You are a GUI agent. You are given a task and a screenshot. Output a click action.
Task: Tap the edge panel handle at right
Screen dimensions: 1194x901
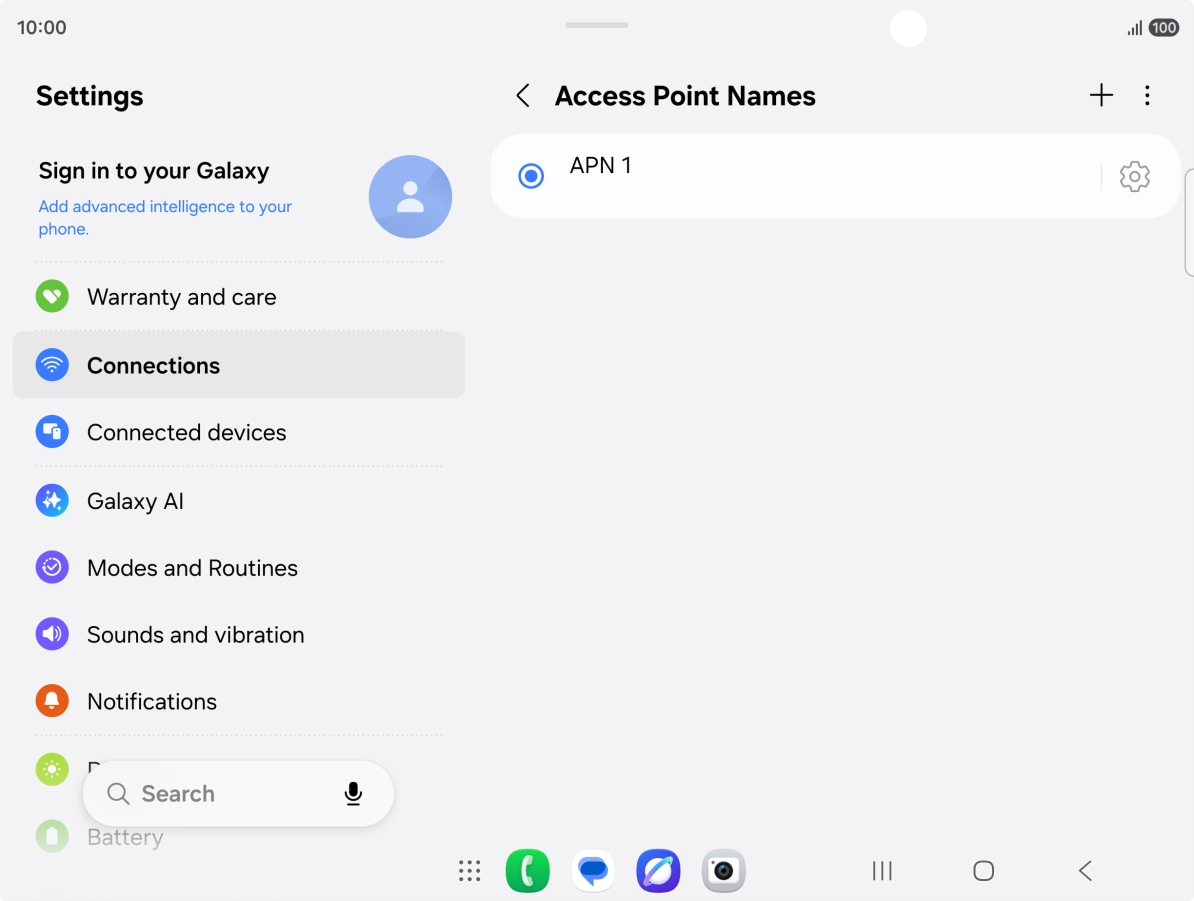[x=1189, y=222]
